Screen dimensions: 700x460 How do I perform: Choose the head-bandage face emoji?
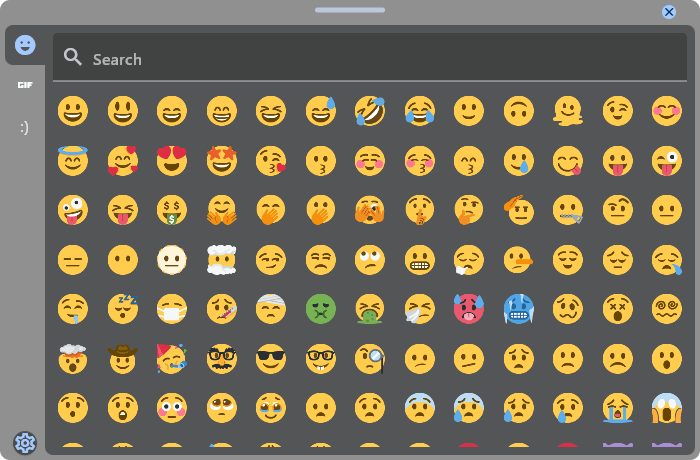(271, 309)
